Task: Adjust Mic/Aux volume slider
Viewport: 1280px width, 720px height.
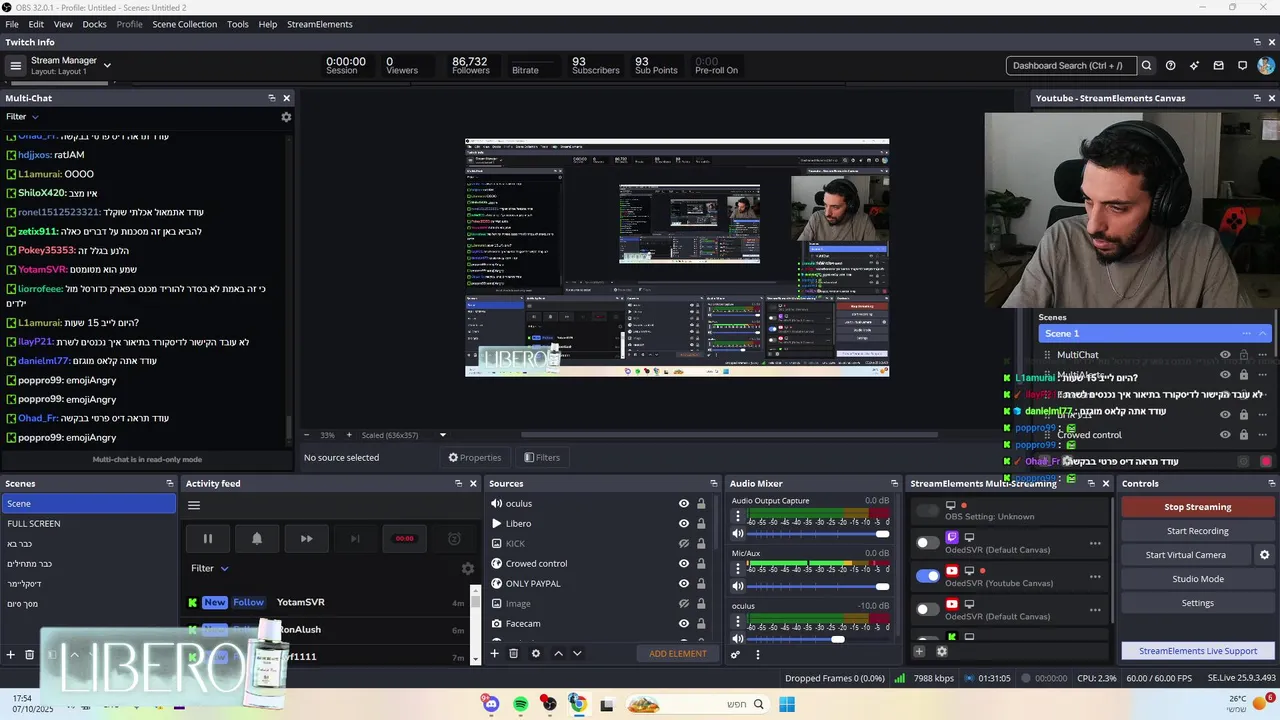Action: click(817, 586)
